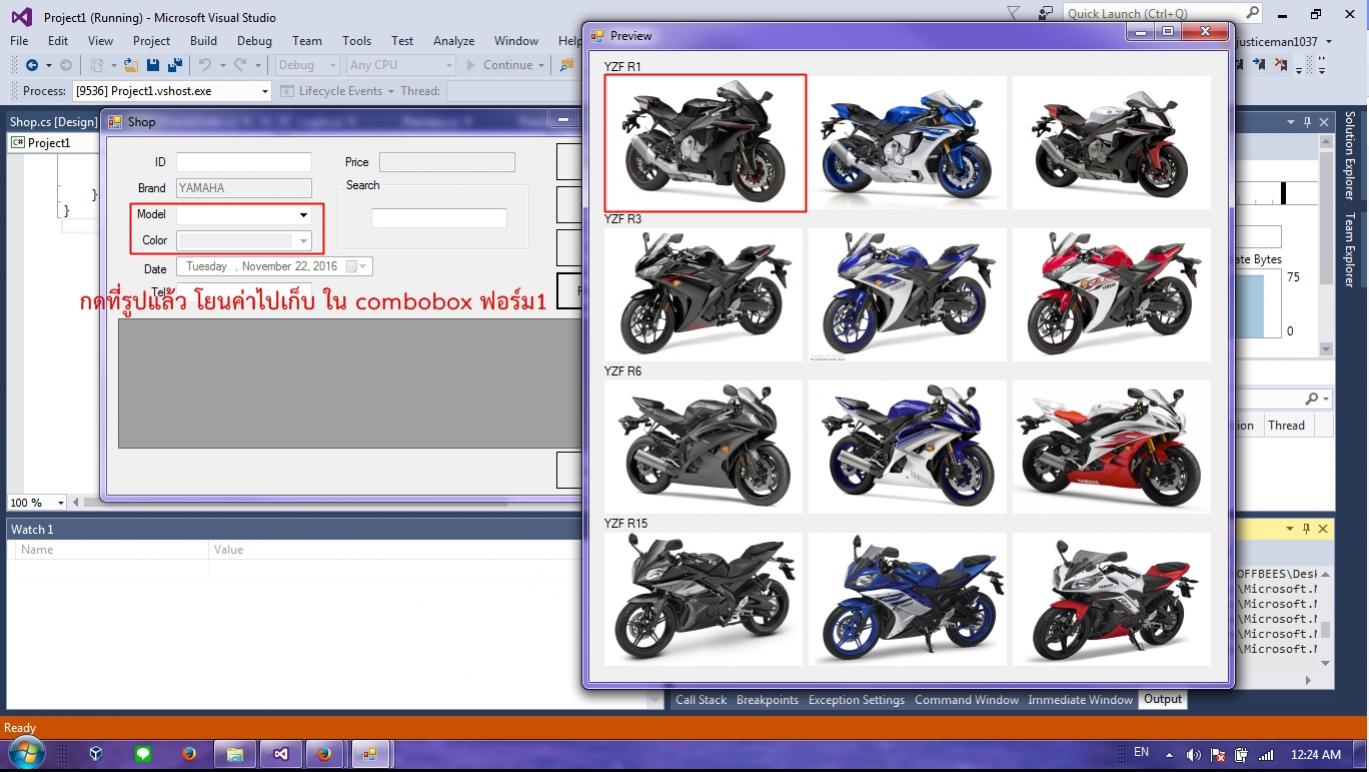Open Windows Start button

click(x=25, y=754)
